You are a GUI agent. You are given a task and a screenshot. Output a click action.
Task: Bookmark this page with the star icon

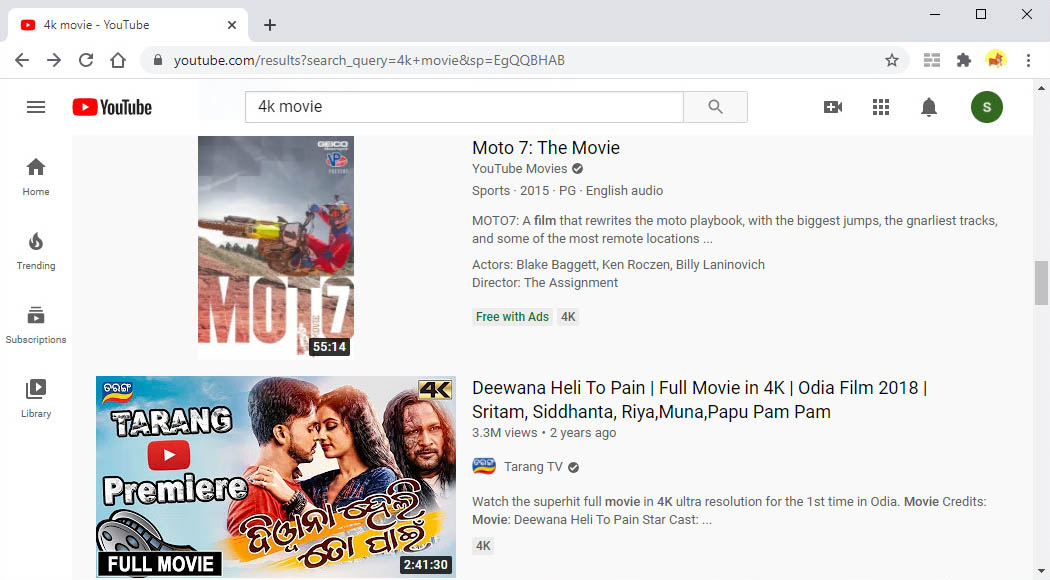tap(891, 60)
